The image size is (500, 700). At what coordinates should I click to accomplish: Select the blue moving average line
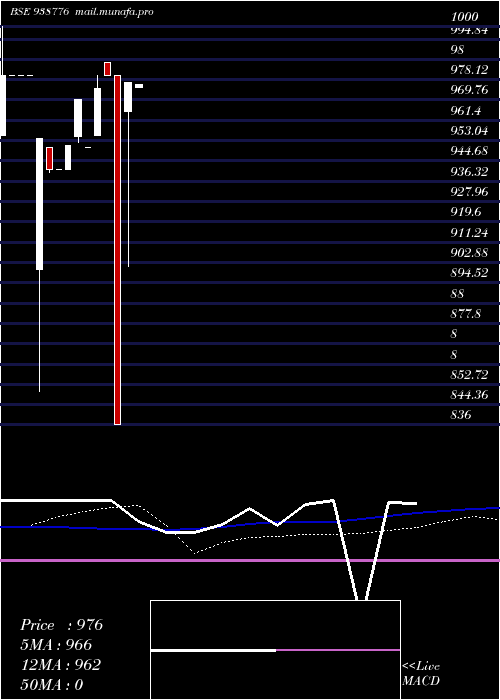pyautogui.click(x=250, y=523)
